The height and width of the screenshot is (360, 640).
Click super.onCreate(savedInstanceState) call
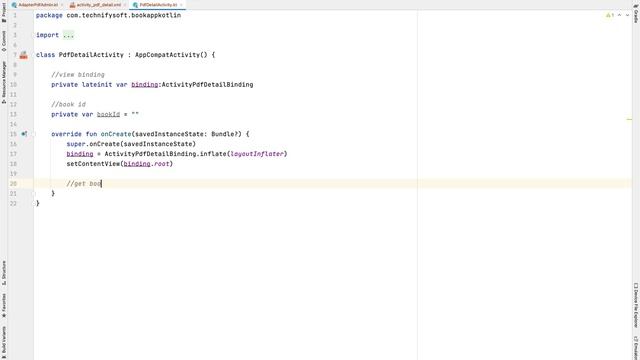point(131,144)
